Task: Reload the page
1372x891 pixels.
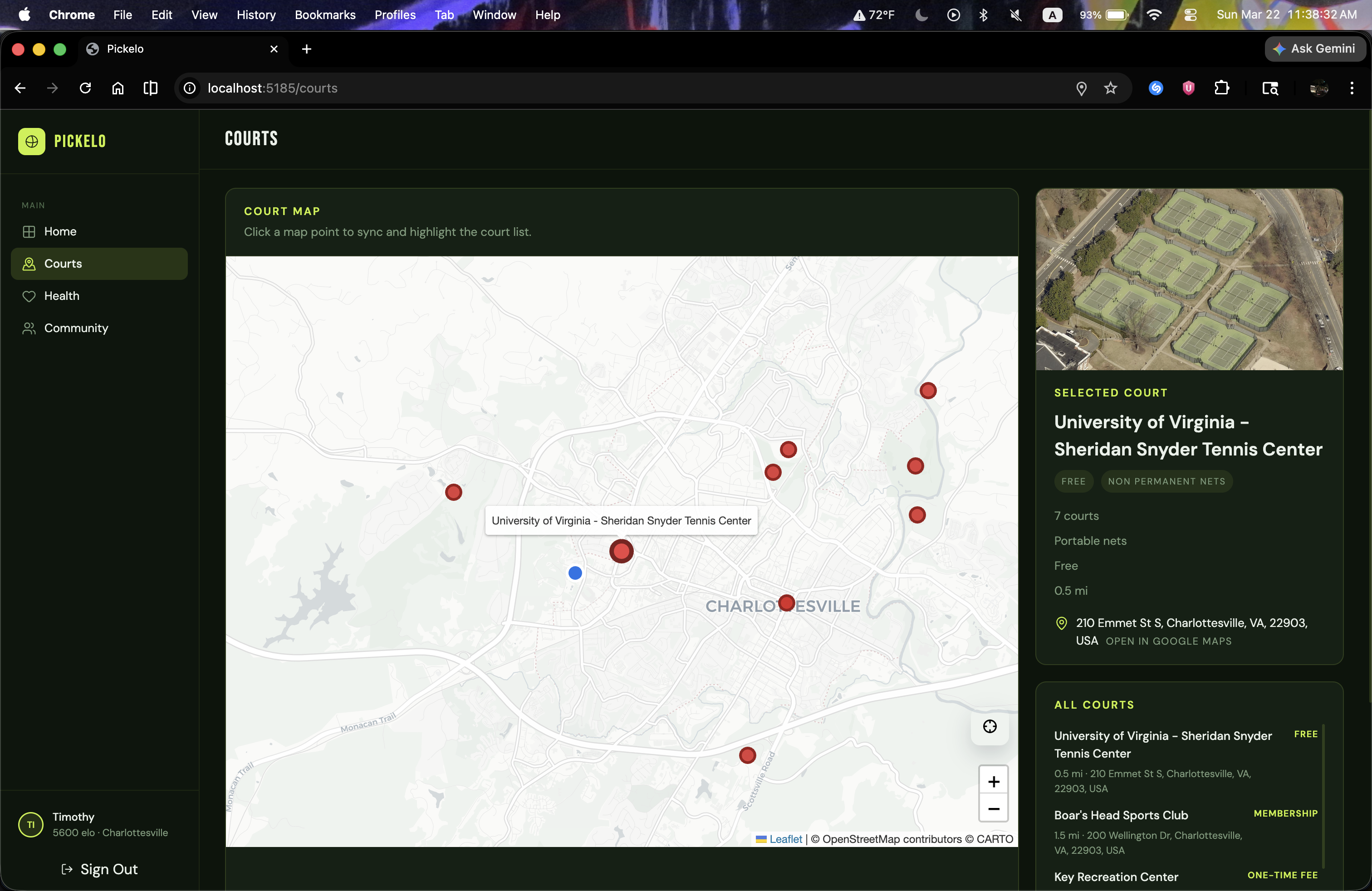Action: pos(85,88)
